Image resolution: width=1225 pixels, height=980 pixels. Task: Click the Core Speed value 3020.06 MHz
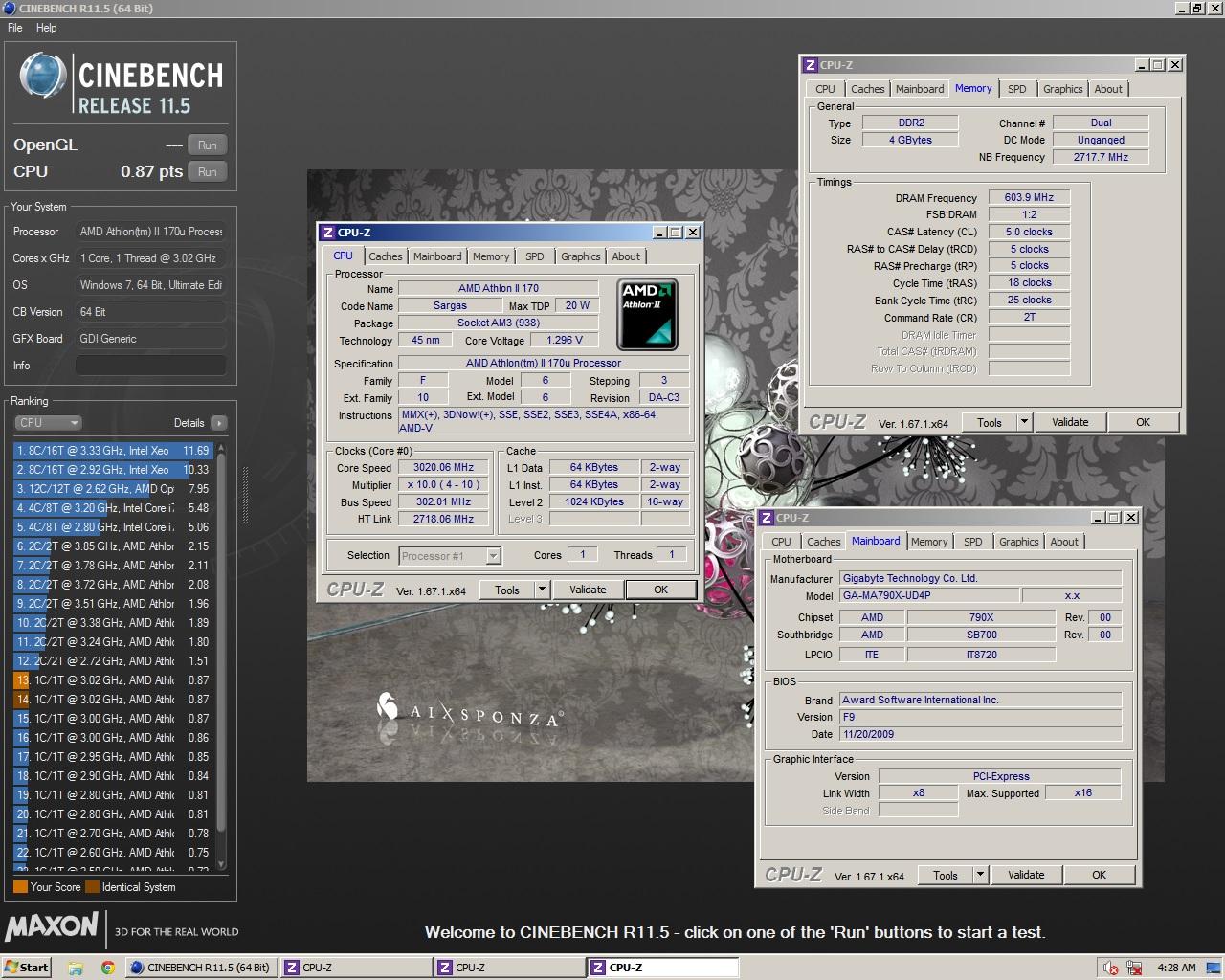[x=443, y=468]
